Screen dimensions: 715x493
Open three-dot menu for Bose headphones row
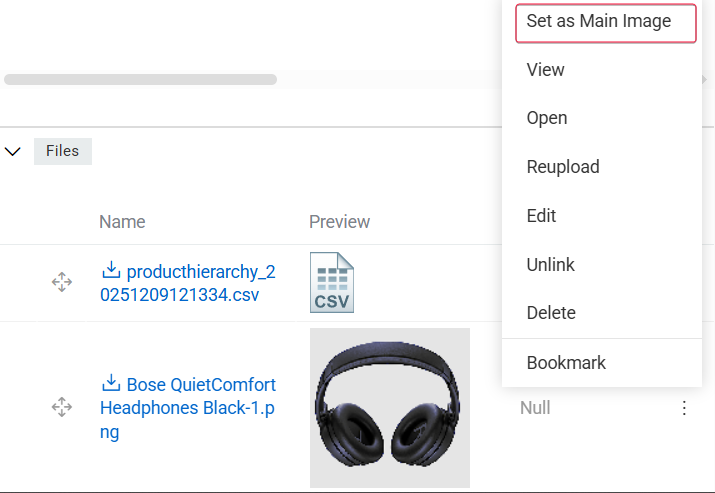point(684,408)
